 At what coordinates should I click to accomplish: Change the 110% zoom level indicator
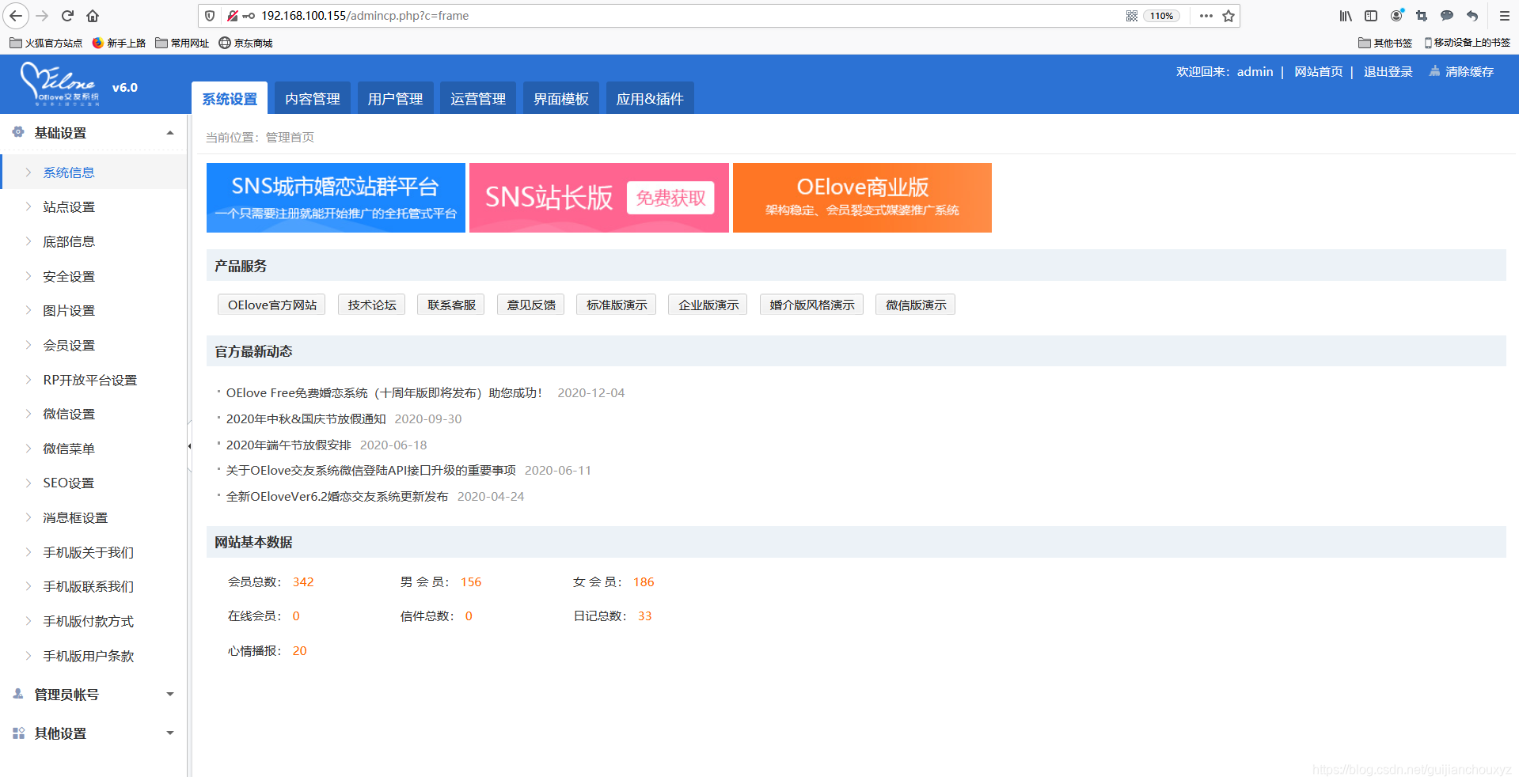[1161, 16]
